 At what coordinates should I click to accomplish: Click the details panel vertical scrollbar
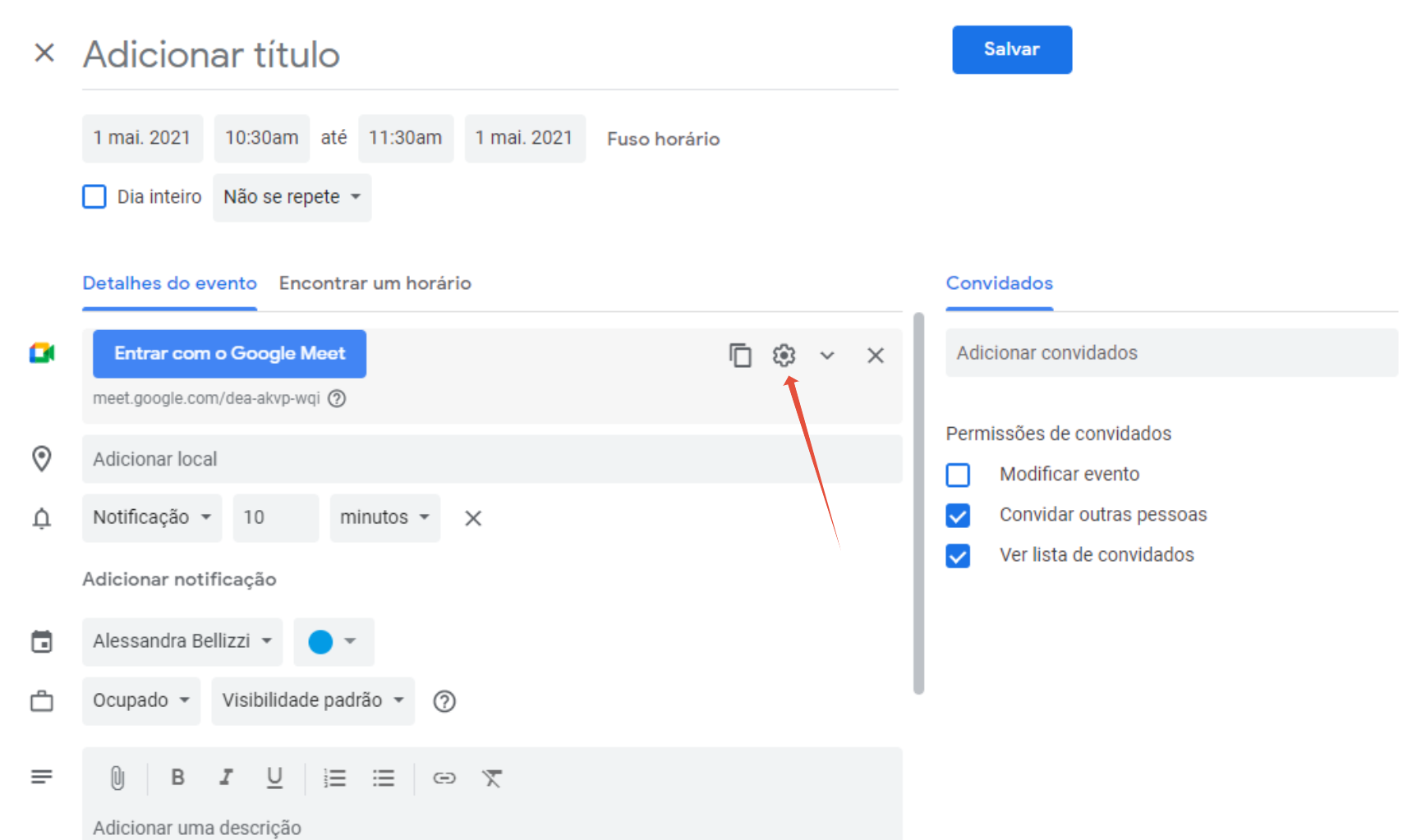point(918,503)
